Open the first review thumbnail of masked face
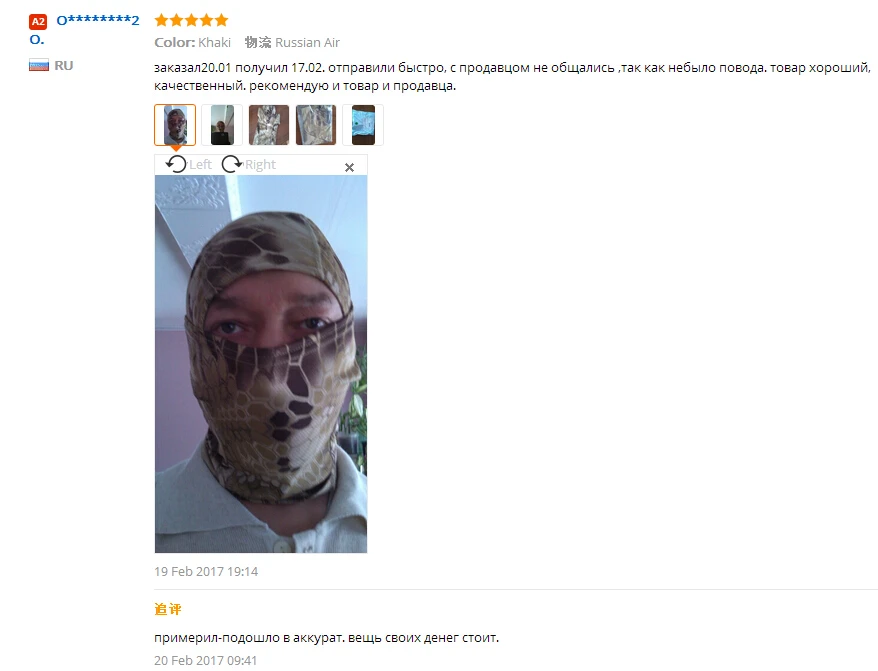 tap(175, 125)
